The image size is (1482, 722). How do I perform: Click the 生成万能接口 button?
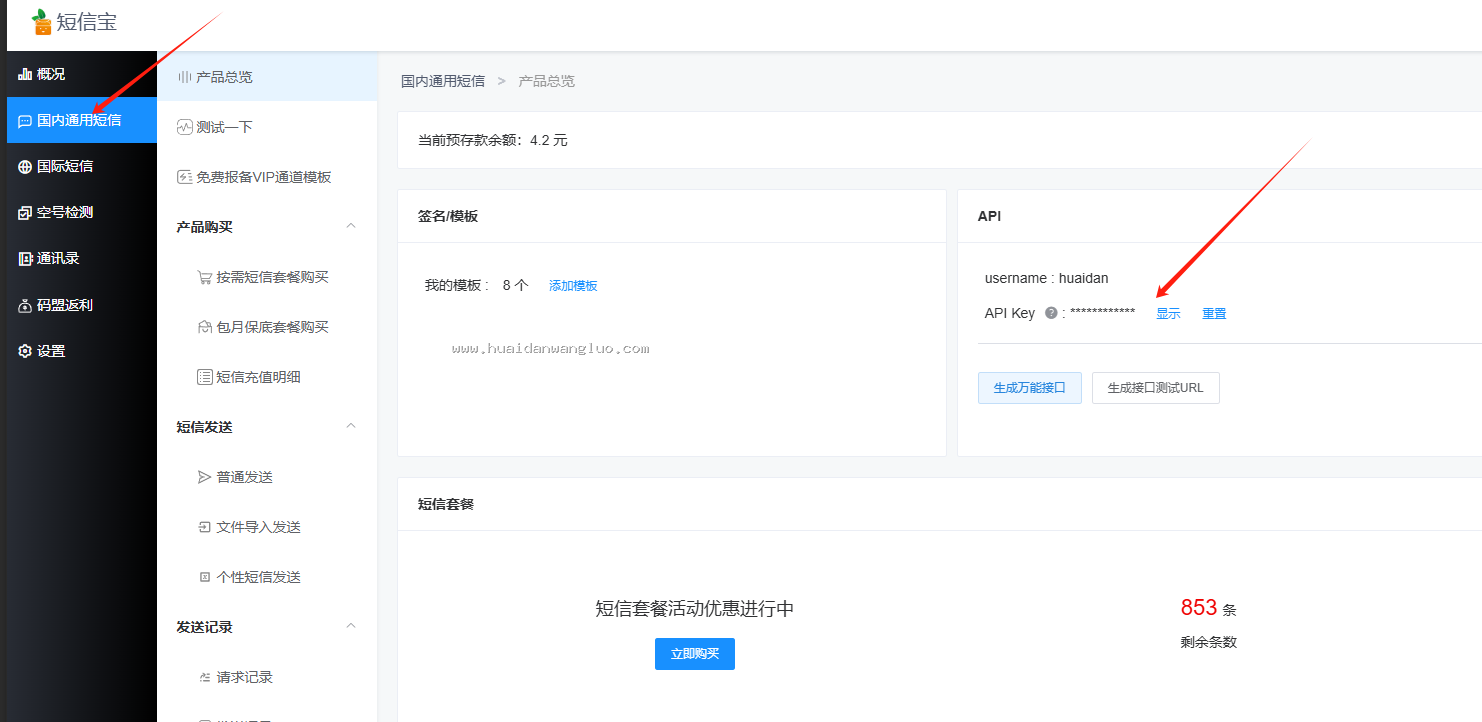(1030, 388)
